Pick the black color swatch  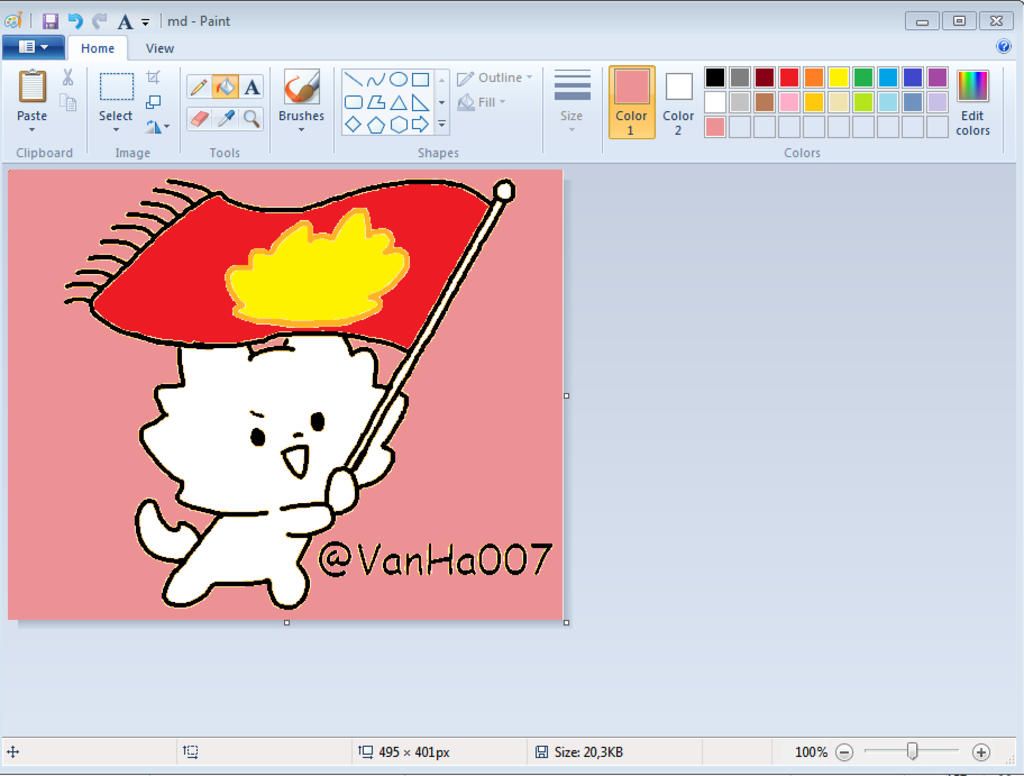tap(715, 77)
